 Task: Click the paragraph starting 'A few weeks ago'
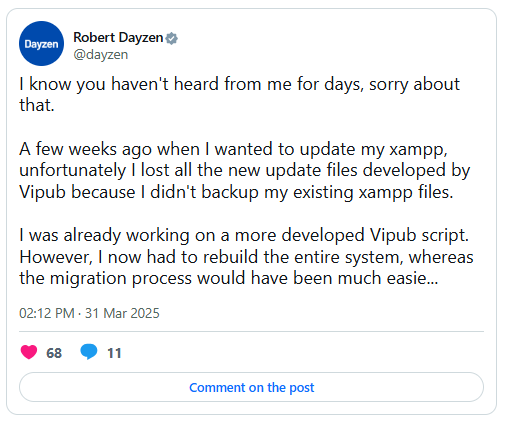(245, 170)
